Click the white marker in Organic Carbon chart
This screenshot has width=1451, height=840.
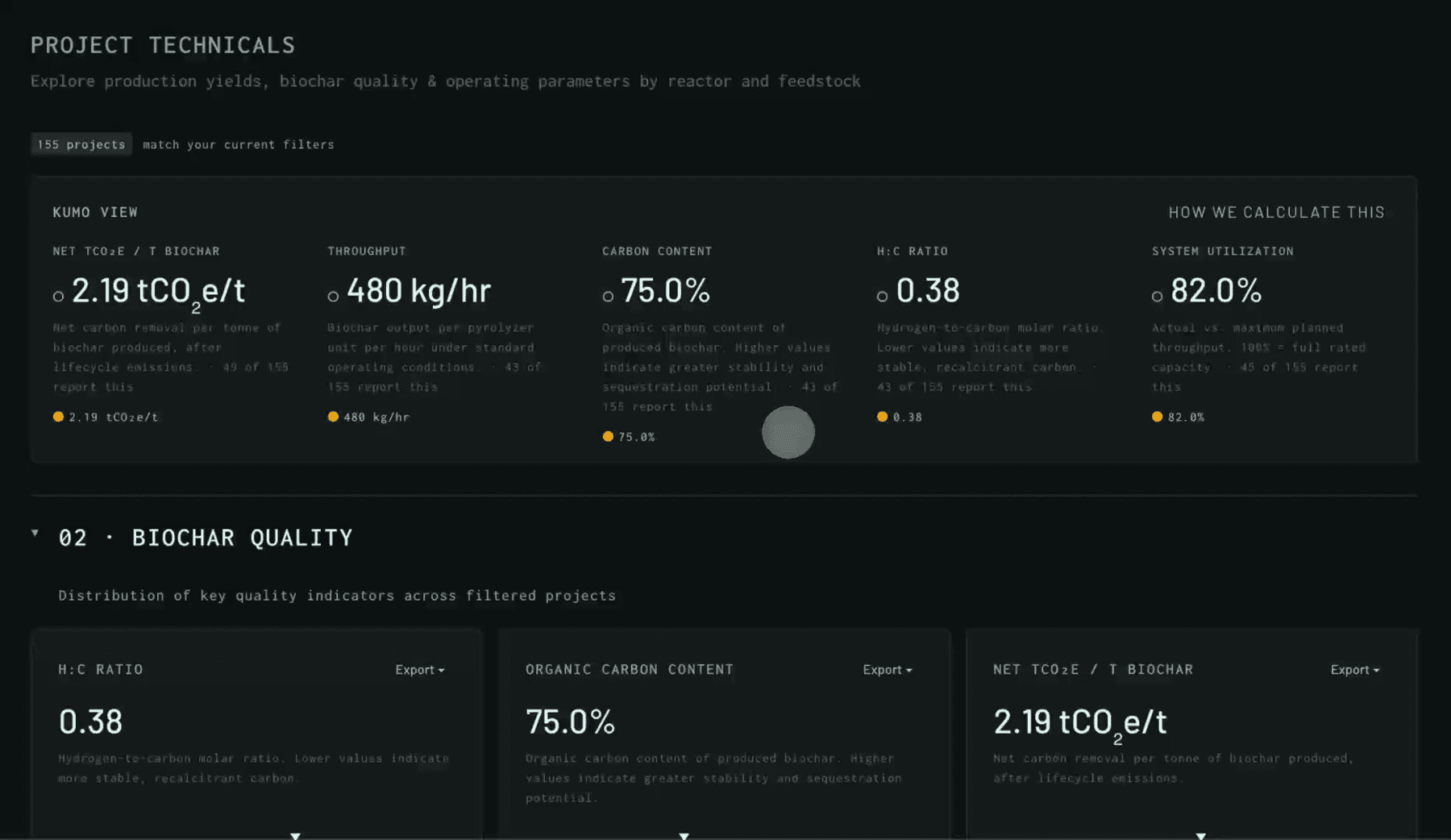[684, 836]
